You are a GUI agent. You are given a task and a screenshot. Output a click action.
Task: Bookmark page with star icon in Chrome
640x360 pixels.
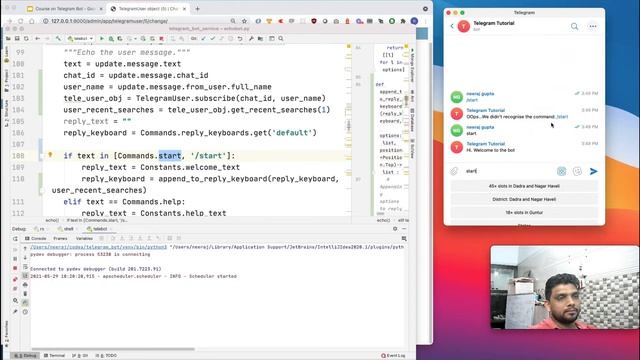(x=244, y=21)
